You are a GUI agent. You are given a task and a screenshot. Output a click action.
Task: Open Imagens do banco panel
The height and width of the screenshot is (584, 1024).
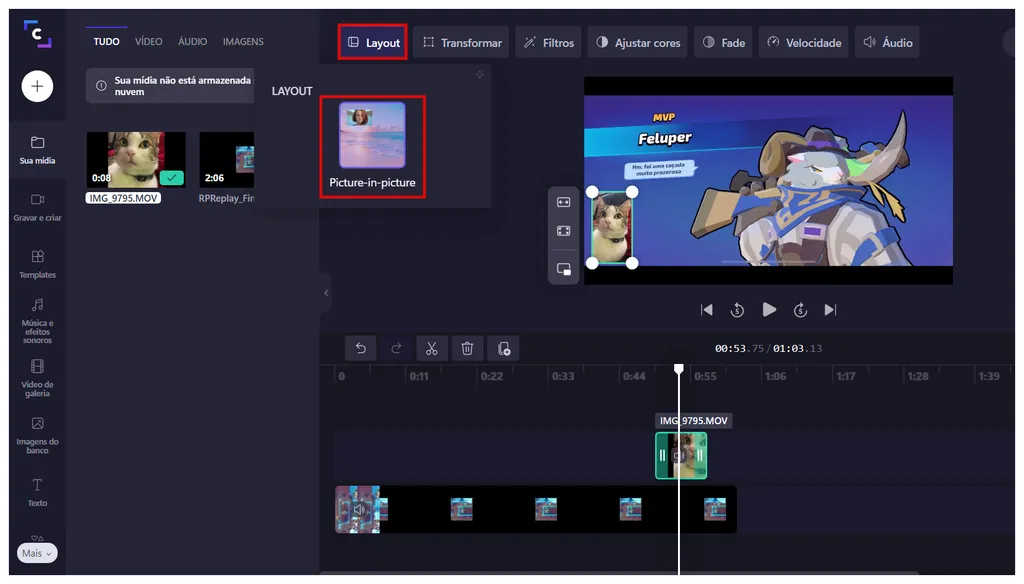pos(37,435)
